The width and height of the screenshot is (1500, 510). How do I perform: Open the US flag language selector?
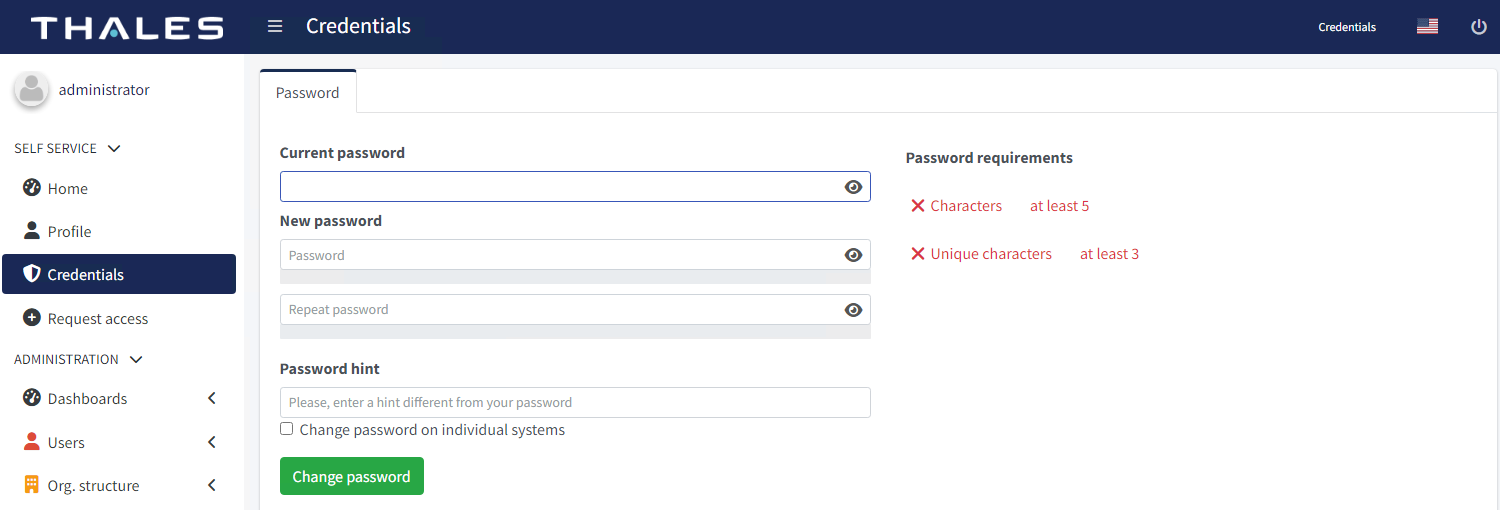(1427, 27)
